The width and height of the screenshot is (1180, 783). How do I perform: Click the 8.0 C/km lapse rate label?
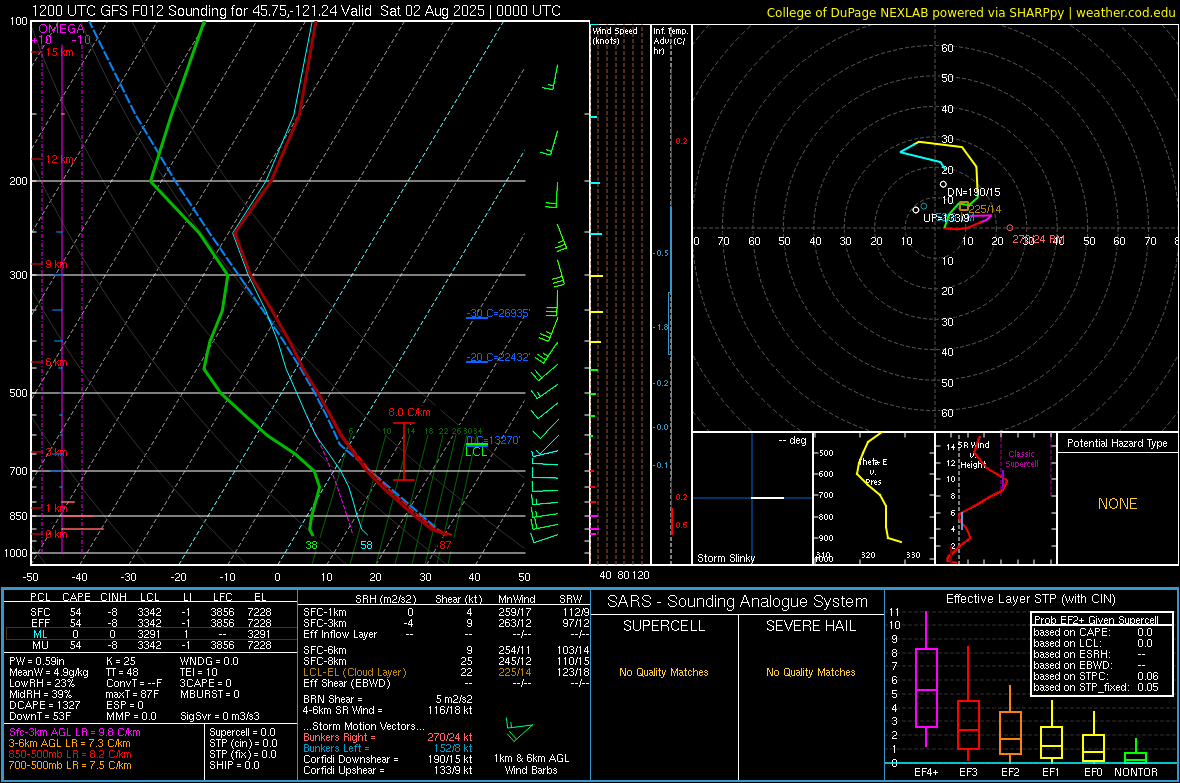tap(409, 413)
